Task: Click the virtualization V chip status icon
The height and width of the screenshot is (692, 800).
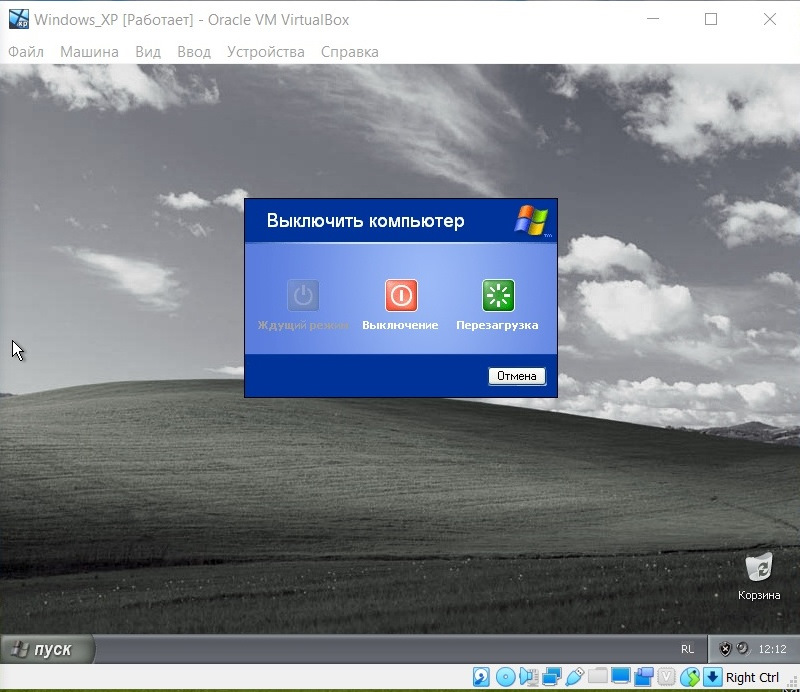Action: pyautogui.click(x=666, y=677)
